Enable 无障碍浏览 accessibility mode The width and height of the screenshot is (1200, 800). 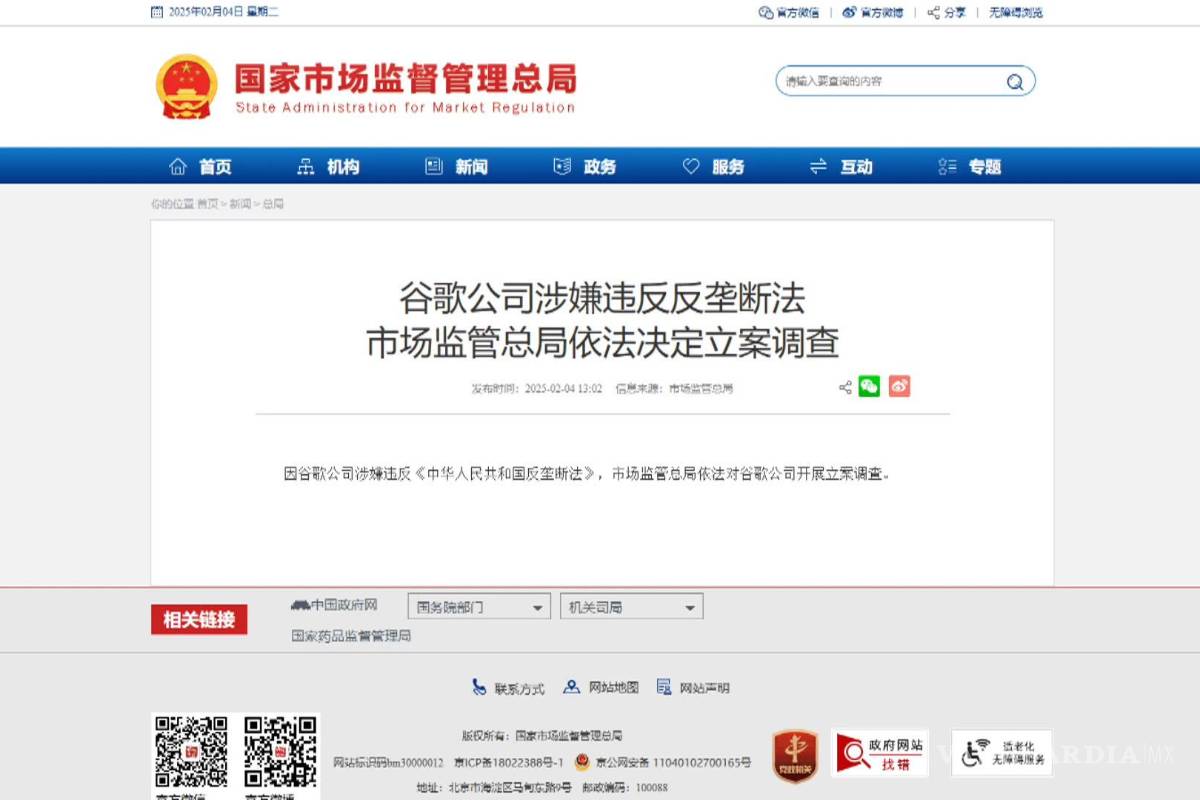[1013, 12]
